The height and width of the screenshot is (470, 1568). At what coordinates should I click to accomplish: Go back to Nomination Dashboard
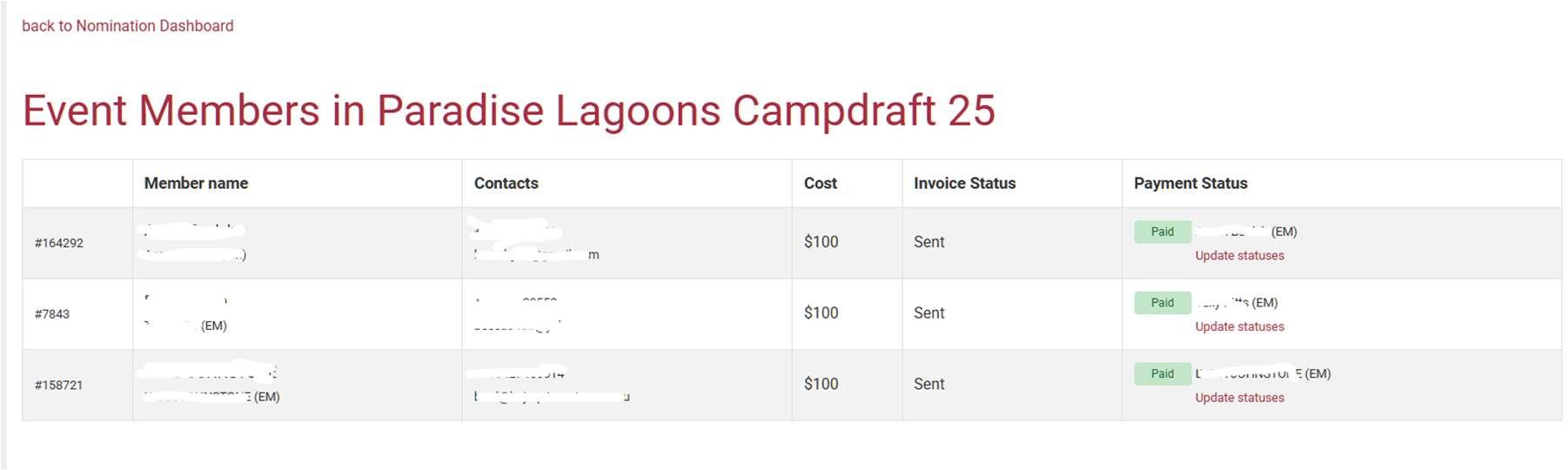coord(127,26)
